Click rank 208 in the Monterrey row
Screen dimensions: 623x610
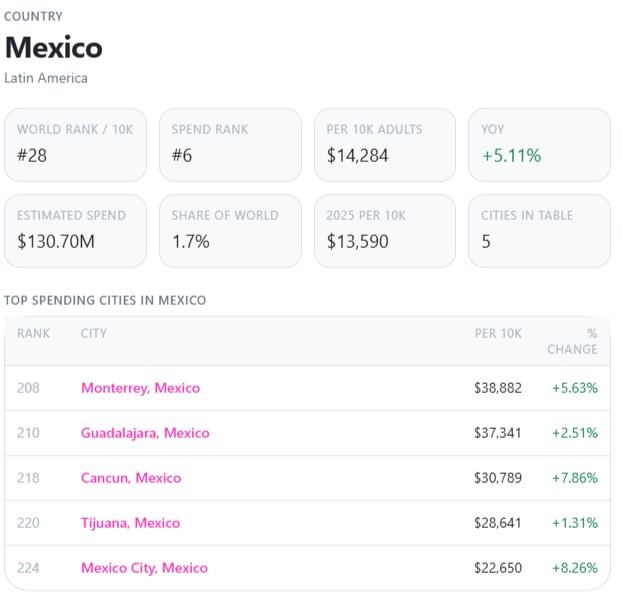tap(28, 388)
